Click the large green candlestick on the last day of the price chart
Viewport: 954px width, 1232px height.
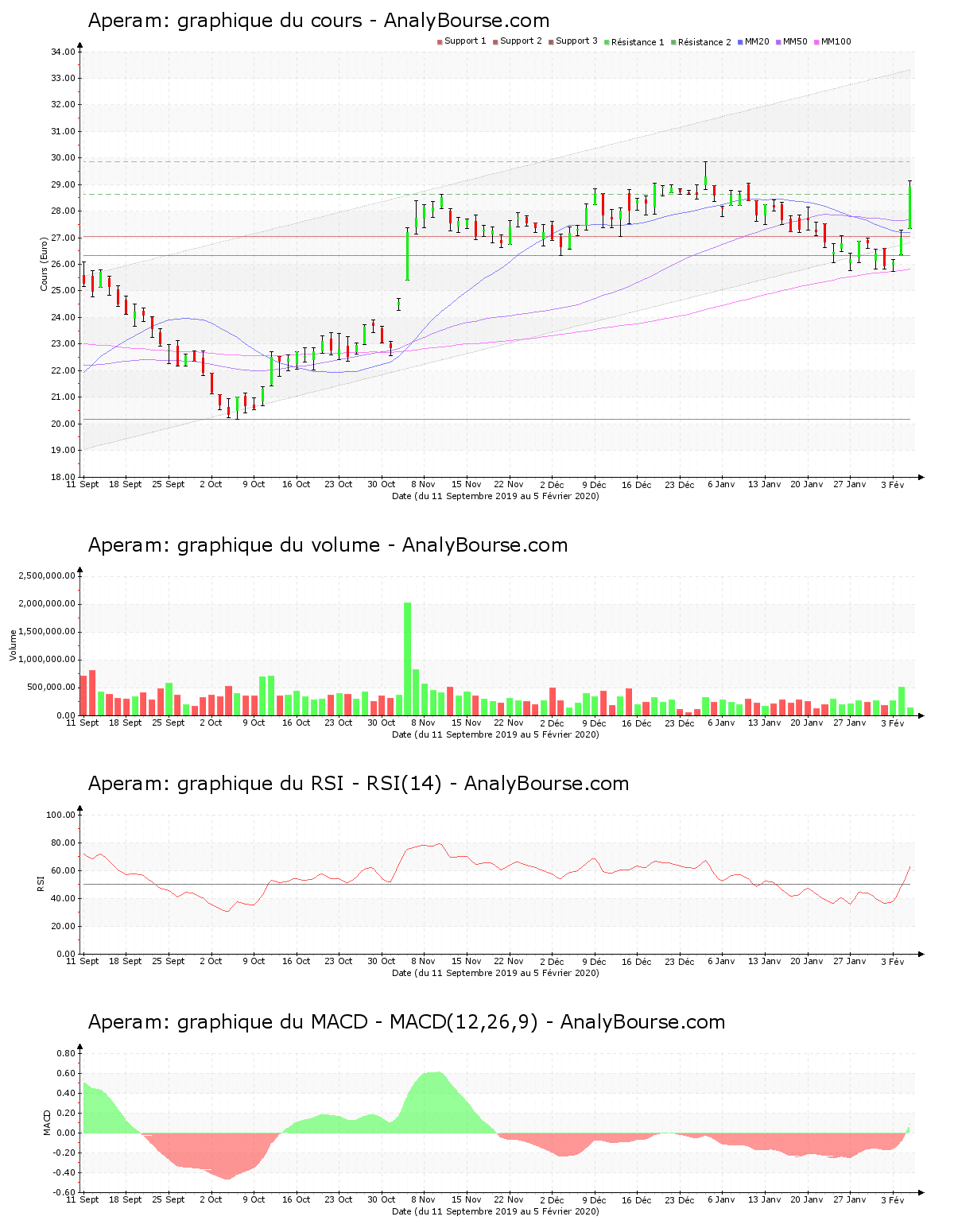point(909,207)
